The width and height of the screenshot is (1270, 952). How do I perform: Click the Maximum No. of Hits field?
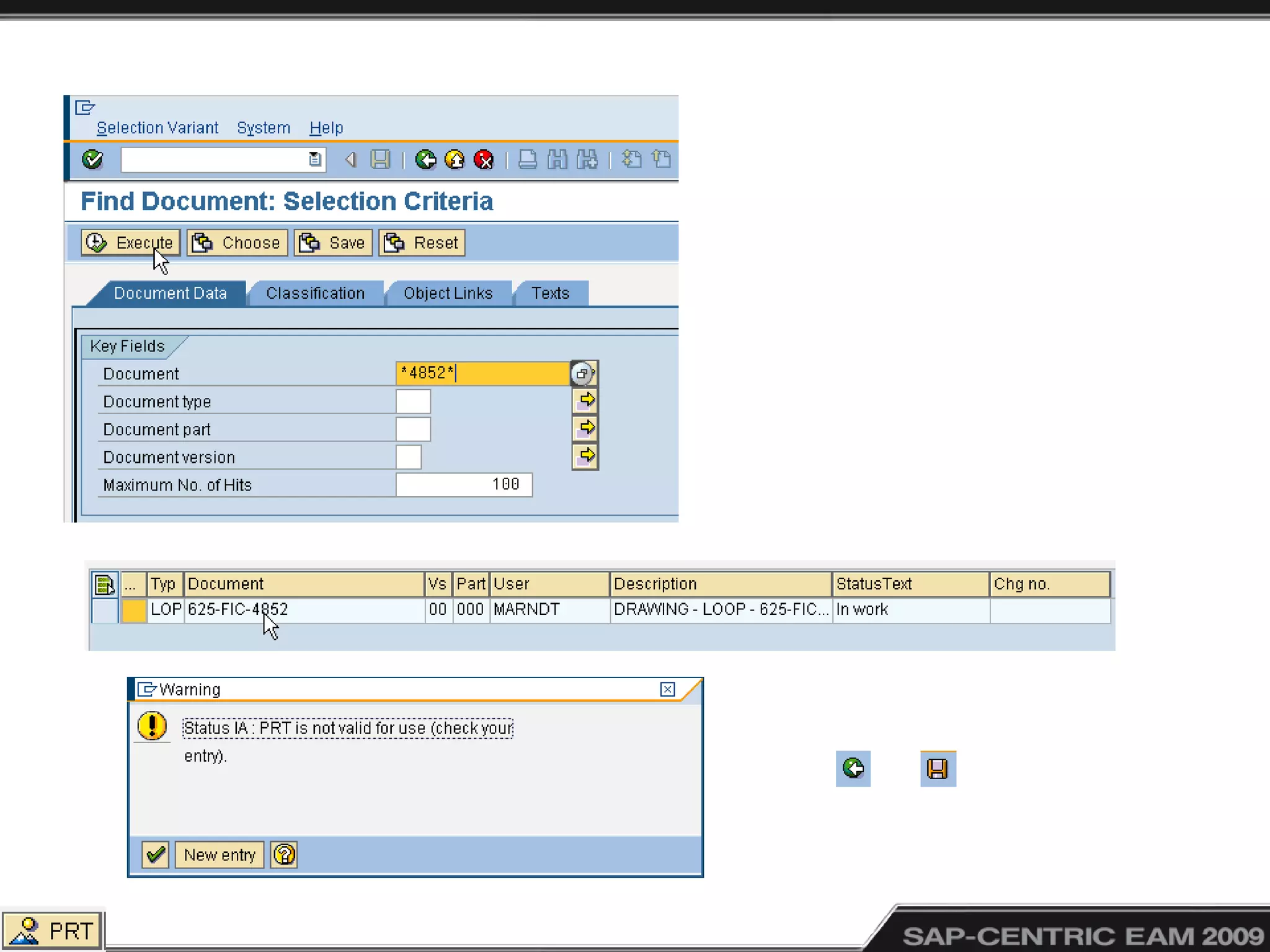coord(463,484)
